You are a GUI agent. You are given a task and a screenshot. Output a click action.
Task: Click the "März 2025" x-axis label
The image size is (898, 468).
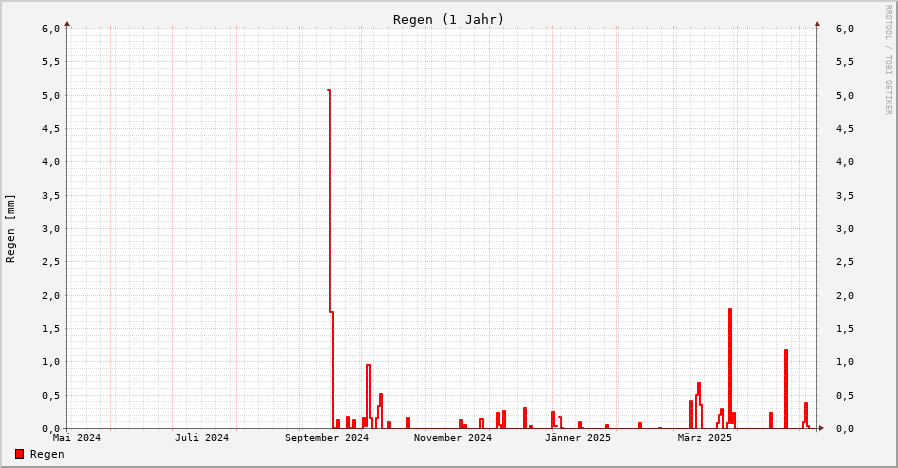[x=704, y=438]
